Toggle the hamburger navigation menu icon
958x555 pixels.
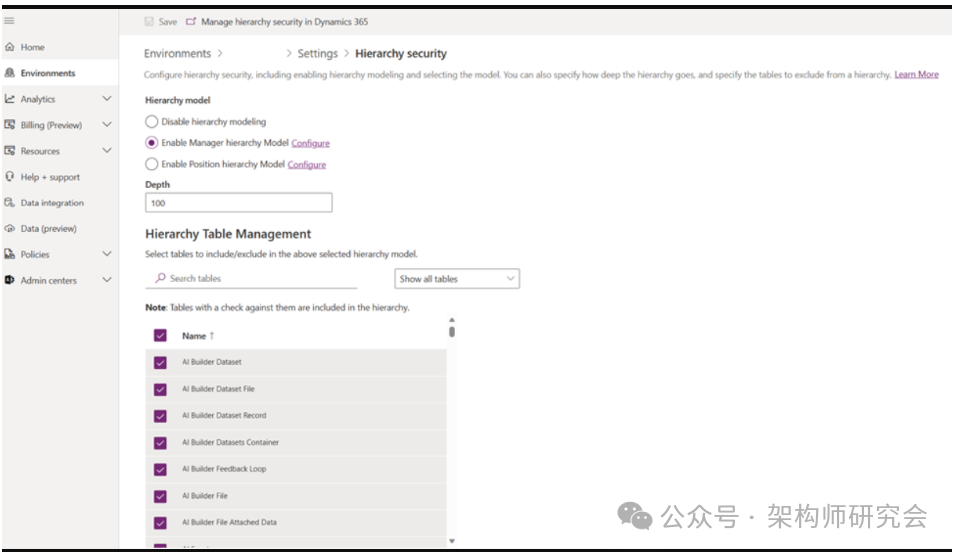point(9,21)
